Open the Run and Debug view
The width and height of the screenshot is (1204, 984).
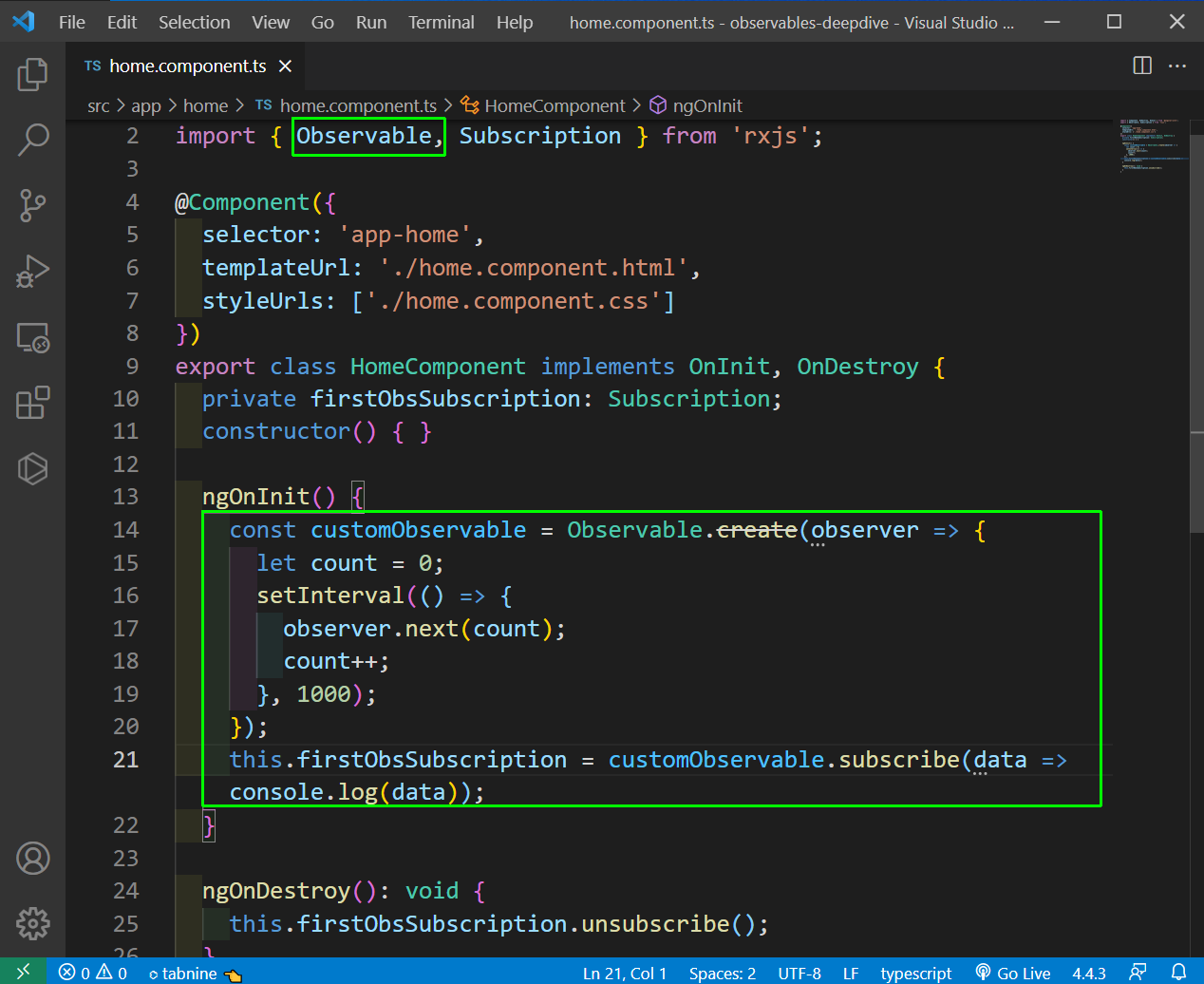coord(32,271)
